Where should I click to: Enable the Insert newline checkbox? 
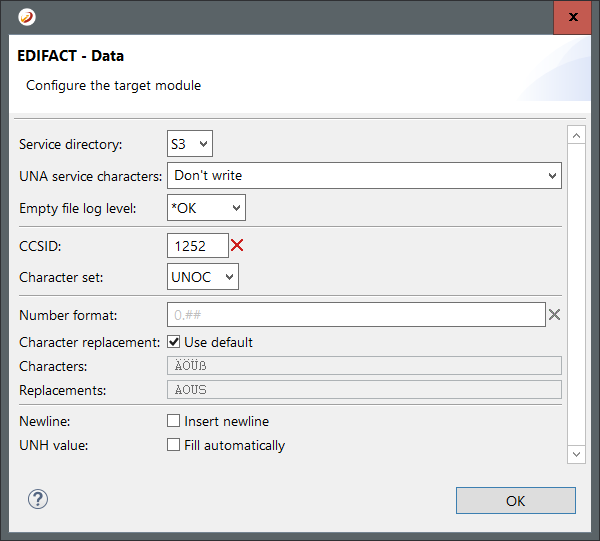[x=174, y=421]
